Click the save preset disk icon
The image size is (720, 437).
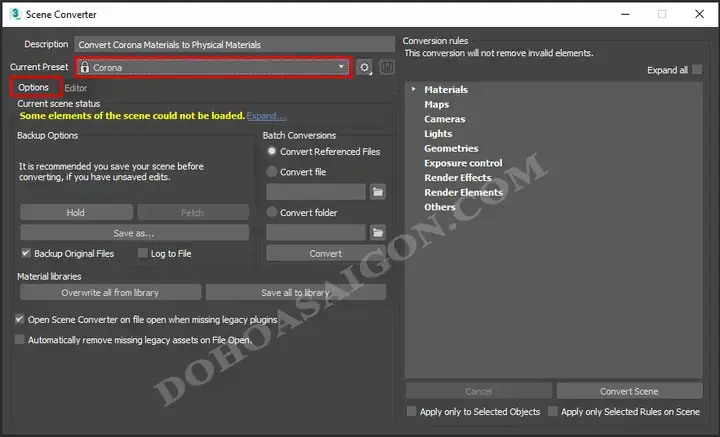pyautogui.click(x=387, y=67)
